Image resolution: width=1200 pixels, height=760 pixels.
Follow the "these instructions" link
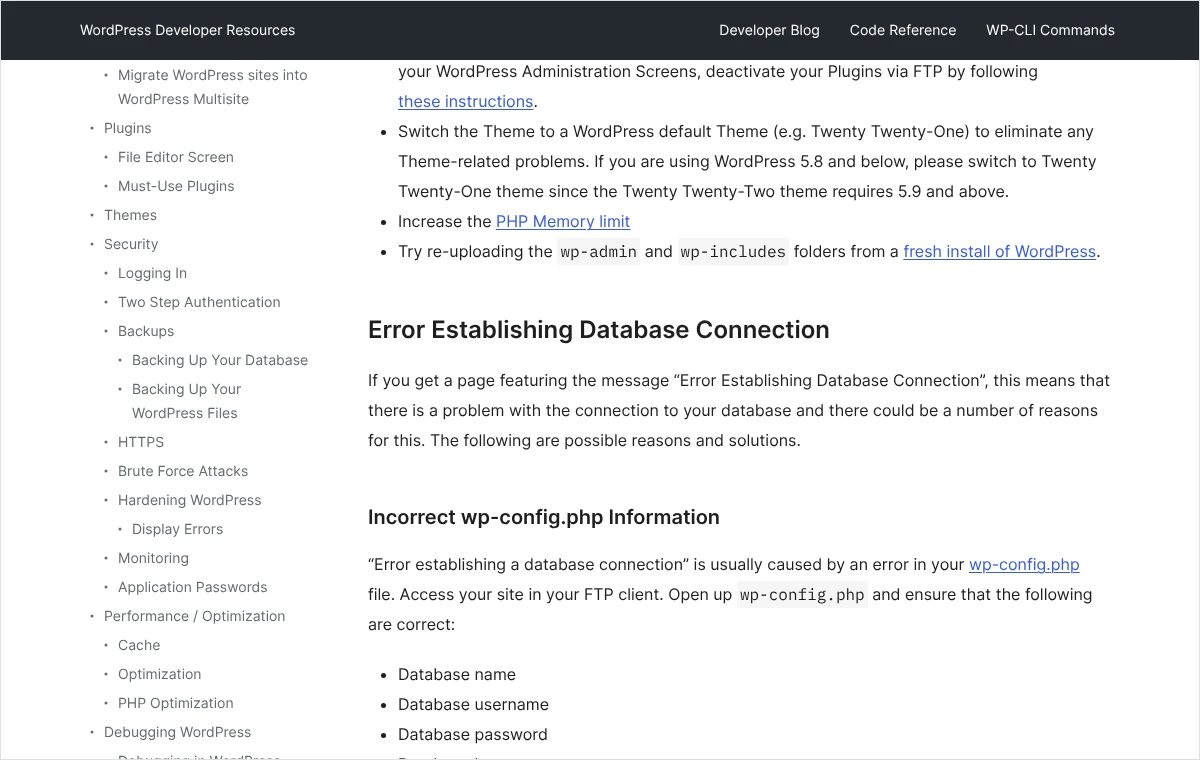pos(465,101)
